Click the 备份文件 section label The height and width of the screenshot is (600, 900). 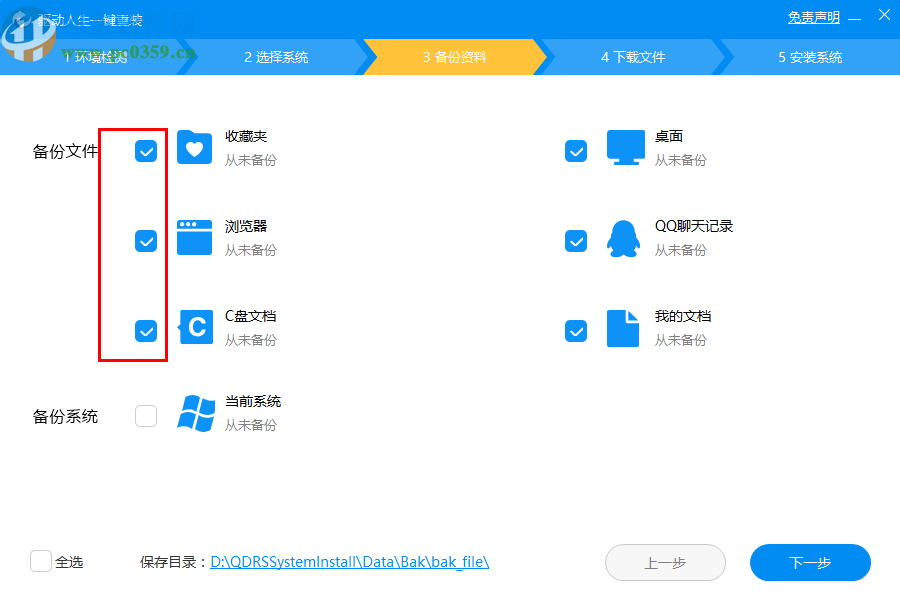point(65,152)
